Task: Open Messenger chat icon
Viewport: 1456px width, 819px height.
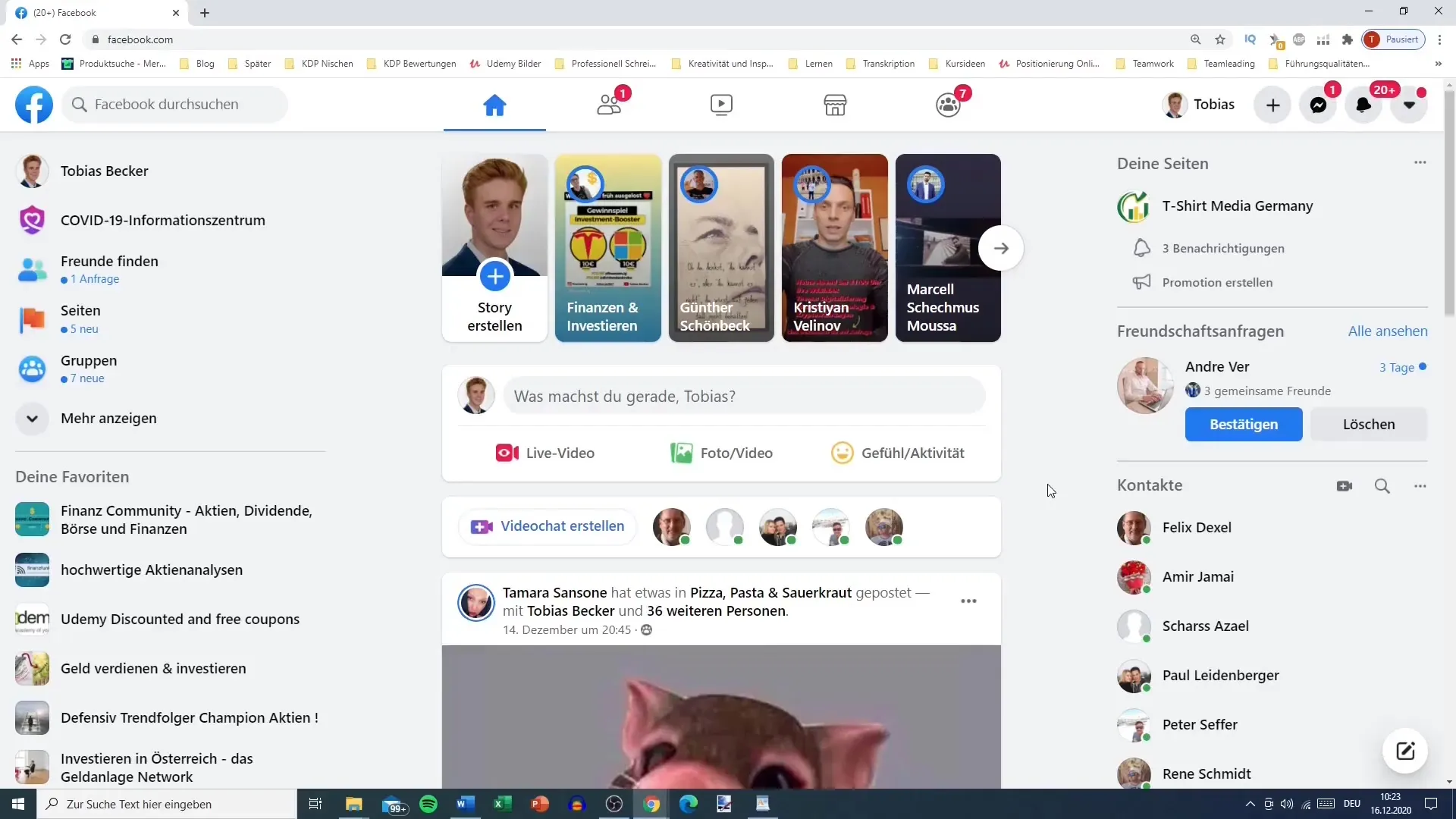Action: 1320,104
